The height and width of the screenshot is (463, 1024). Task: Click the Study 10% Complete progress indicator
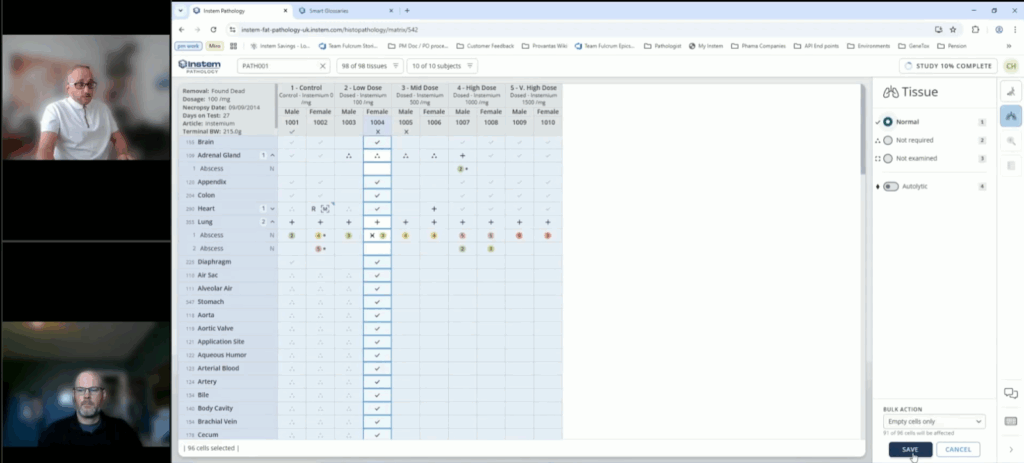(948, 66)
